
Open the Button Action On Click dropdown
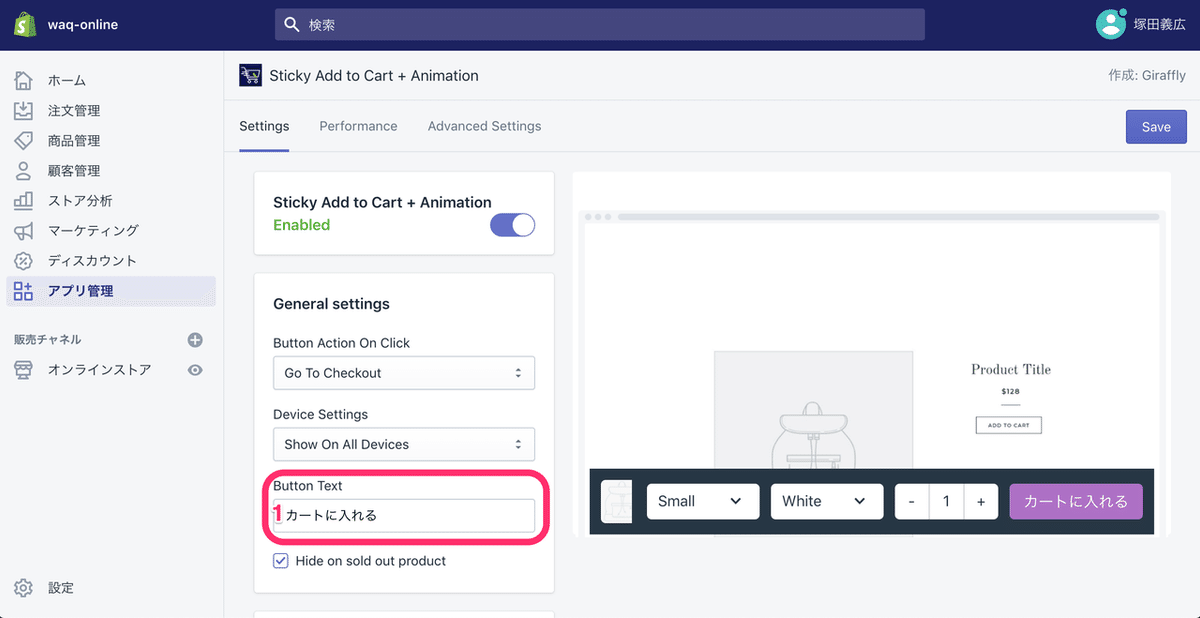click(403, 373)
